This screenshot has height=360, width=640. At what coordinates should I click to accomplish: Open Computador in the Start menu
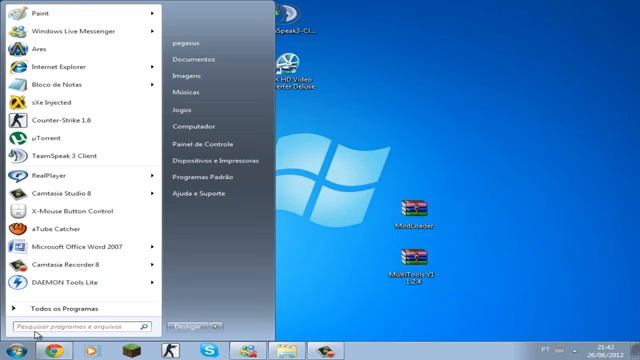tap(193, 127)
